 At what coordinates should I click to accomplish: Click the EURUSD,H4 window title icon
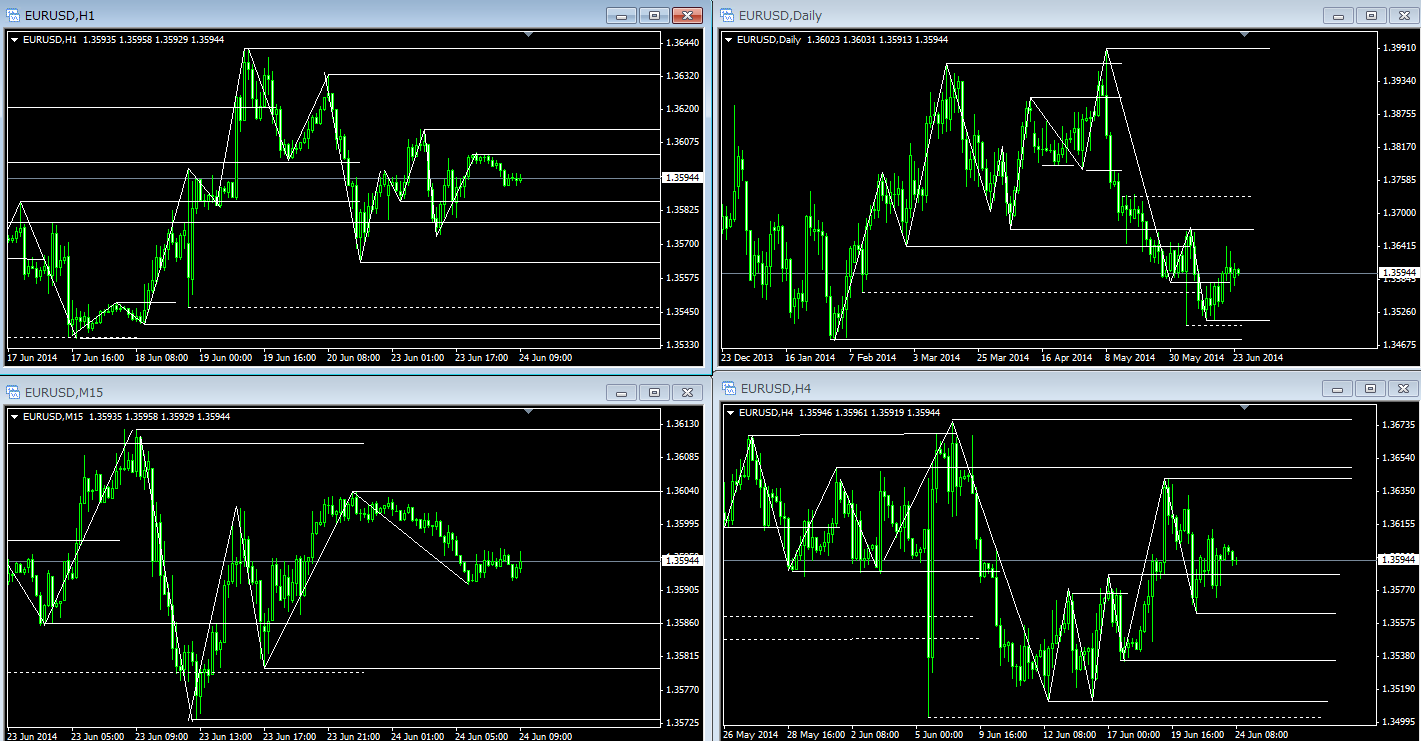coord(727,388)
